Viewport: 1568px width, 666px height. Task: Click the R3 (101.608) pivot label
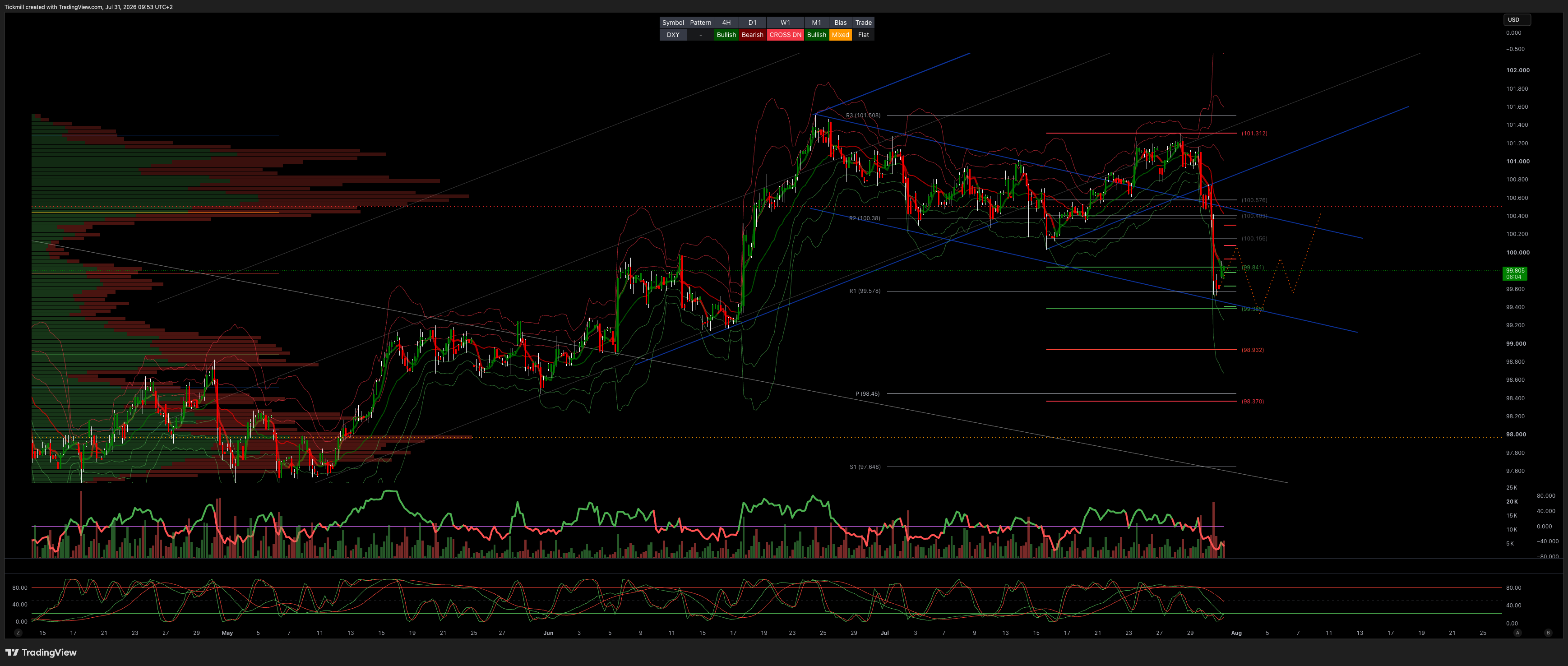click(x=863, y=115)
